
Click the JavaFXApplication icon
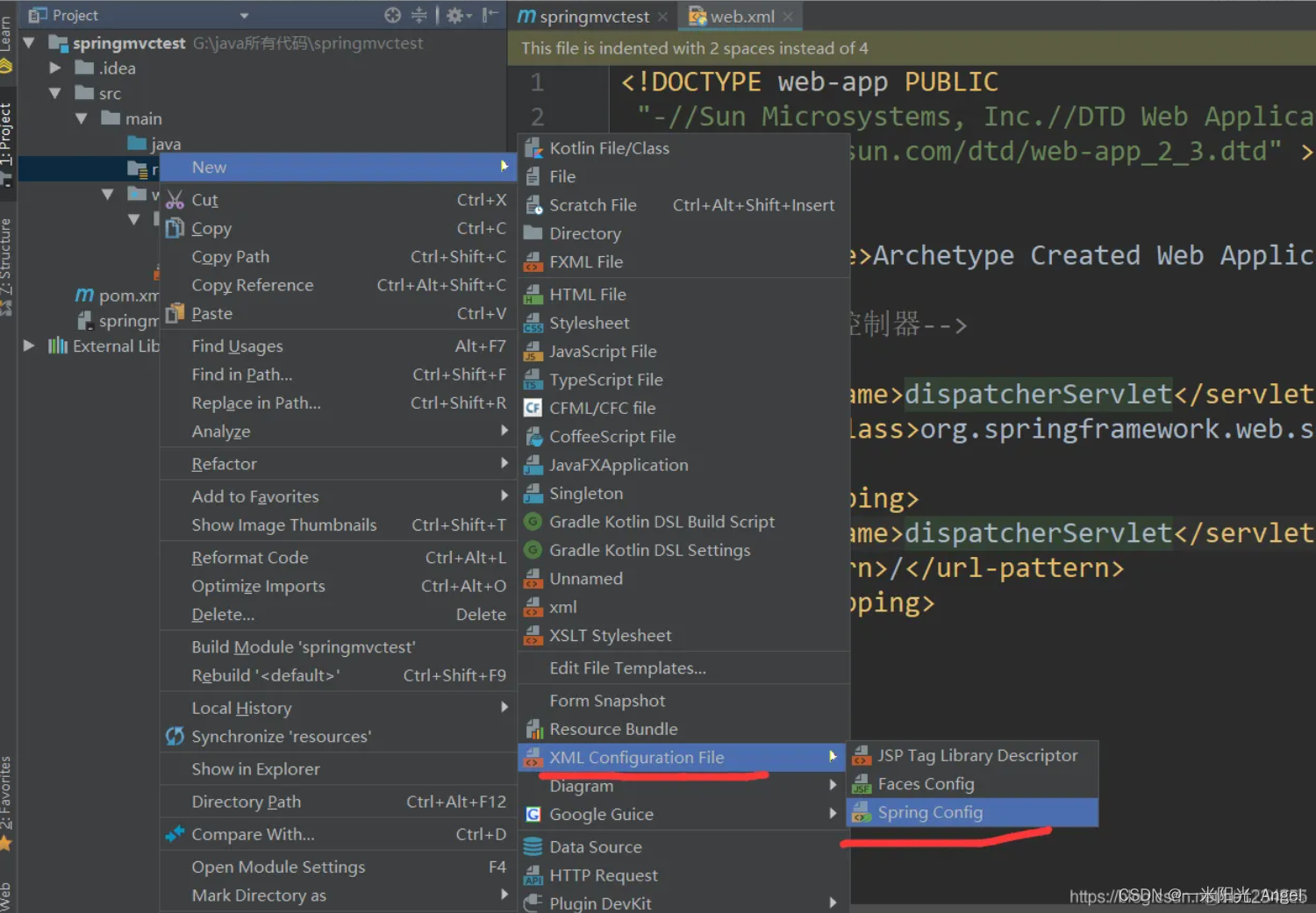click(x=533, y=465)
